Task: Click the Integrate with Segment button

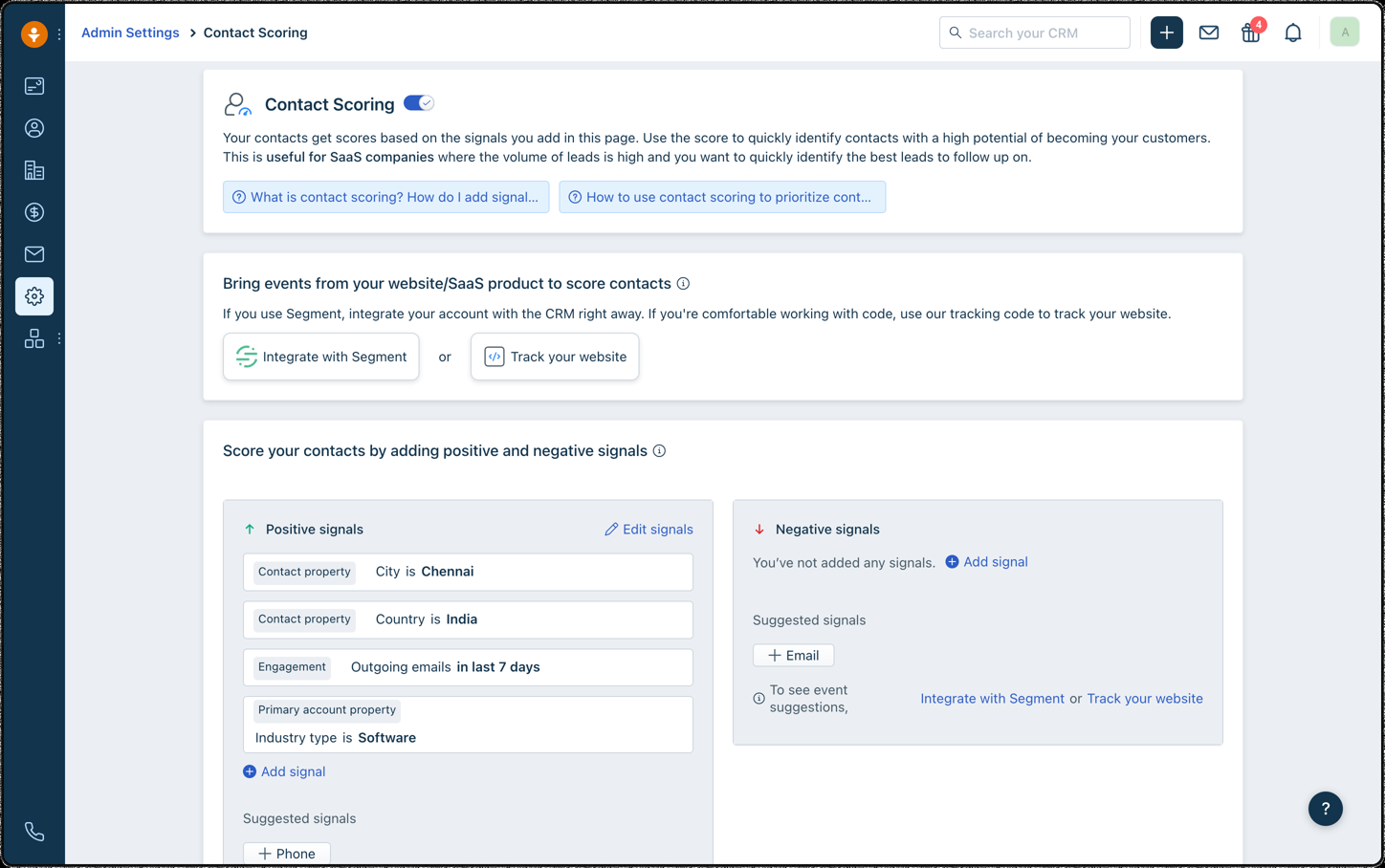Action: click(x=321, y=357)
